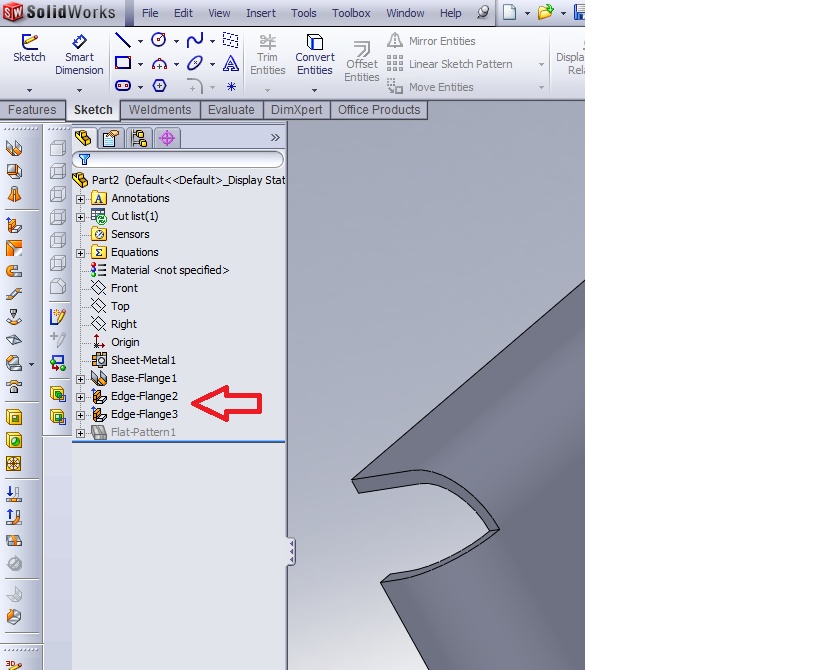828x670 pixels.
Task: Open the Spline tool dropdown arrow
Action: pyautogui.click(x=212, y=41)
